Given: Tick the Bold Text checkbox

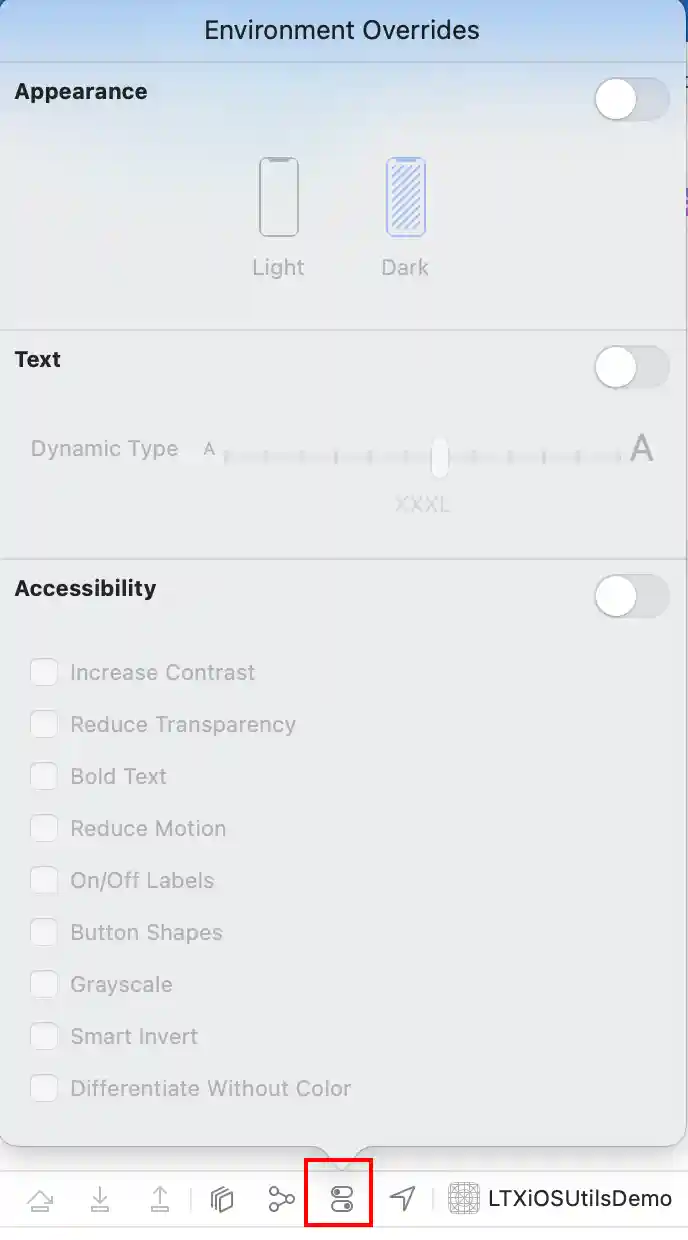Looking at the screenshot, I should (44, 776).
